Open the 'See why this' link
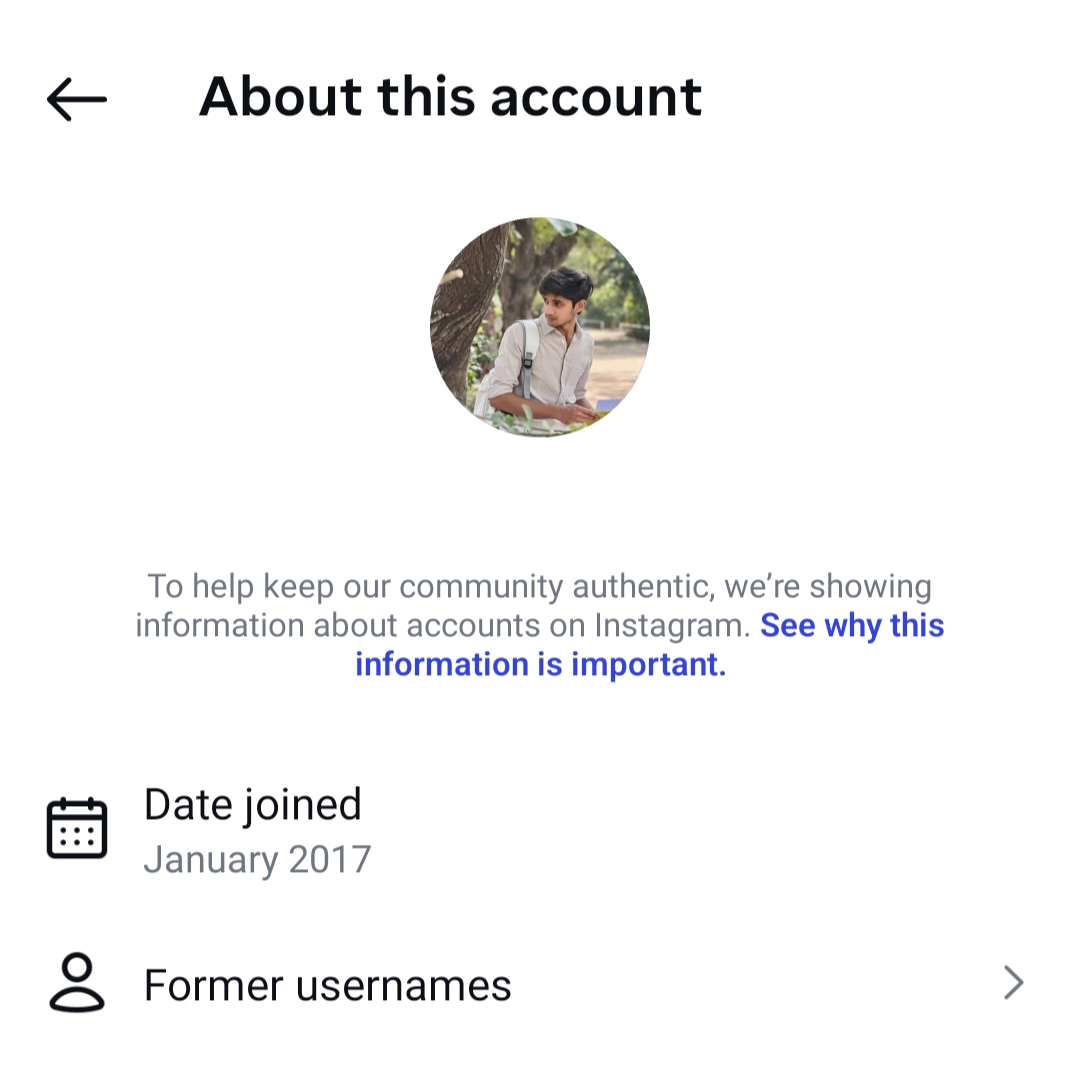This screenshot has width=1080, height=1080. click(x=852, y=626)
